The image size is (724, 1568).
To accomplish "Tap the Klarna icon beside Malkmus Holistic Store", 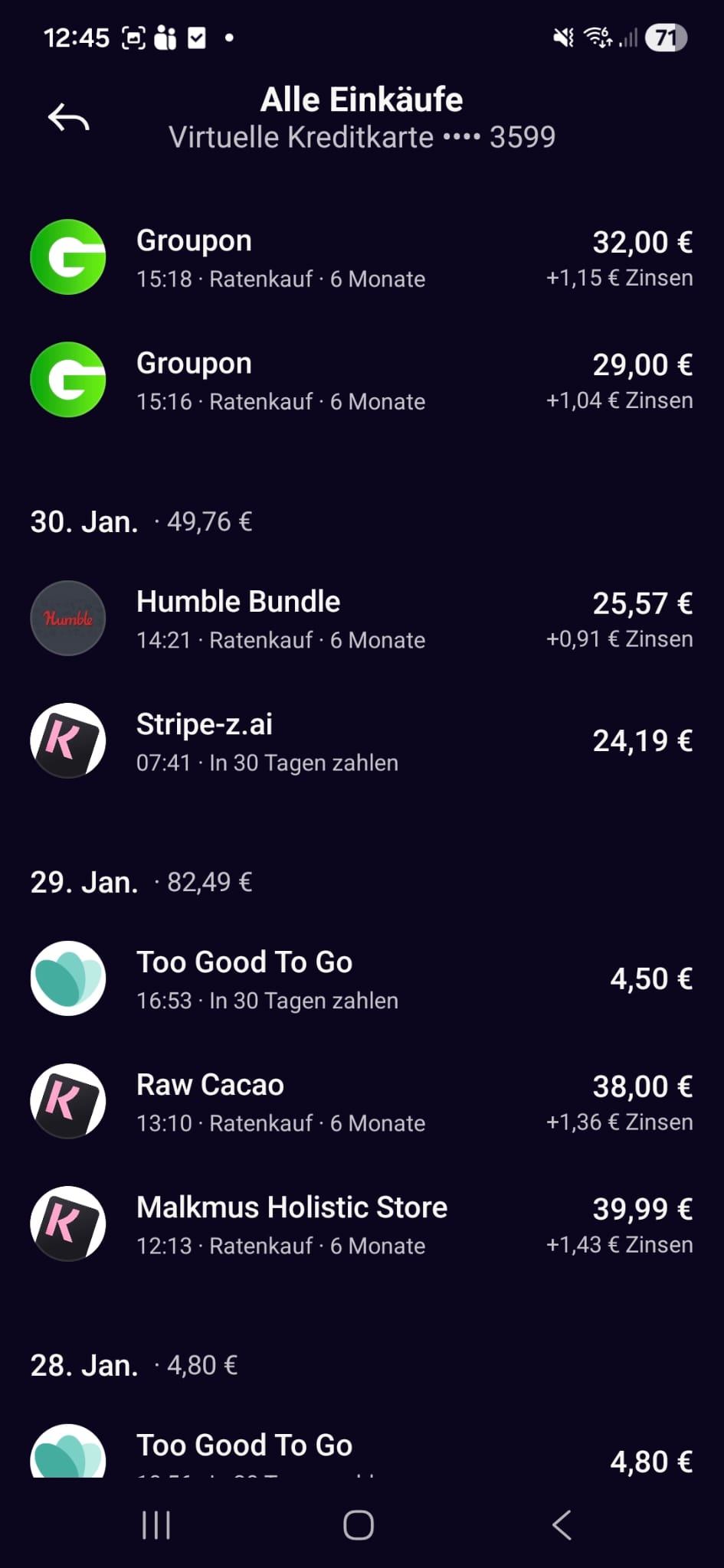I will 68,1223.
